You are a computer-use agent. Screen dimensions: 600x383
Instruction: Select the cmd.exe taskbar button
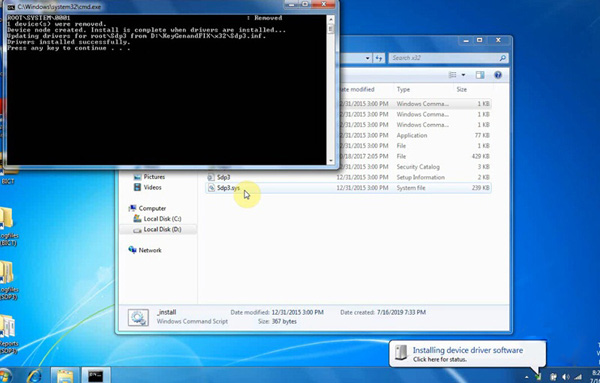(x=96, y=376)
